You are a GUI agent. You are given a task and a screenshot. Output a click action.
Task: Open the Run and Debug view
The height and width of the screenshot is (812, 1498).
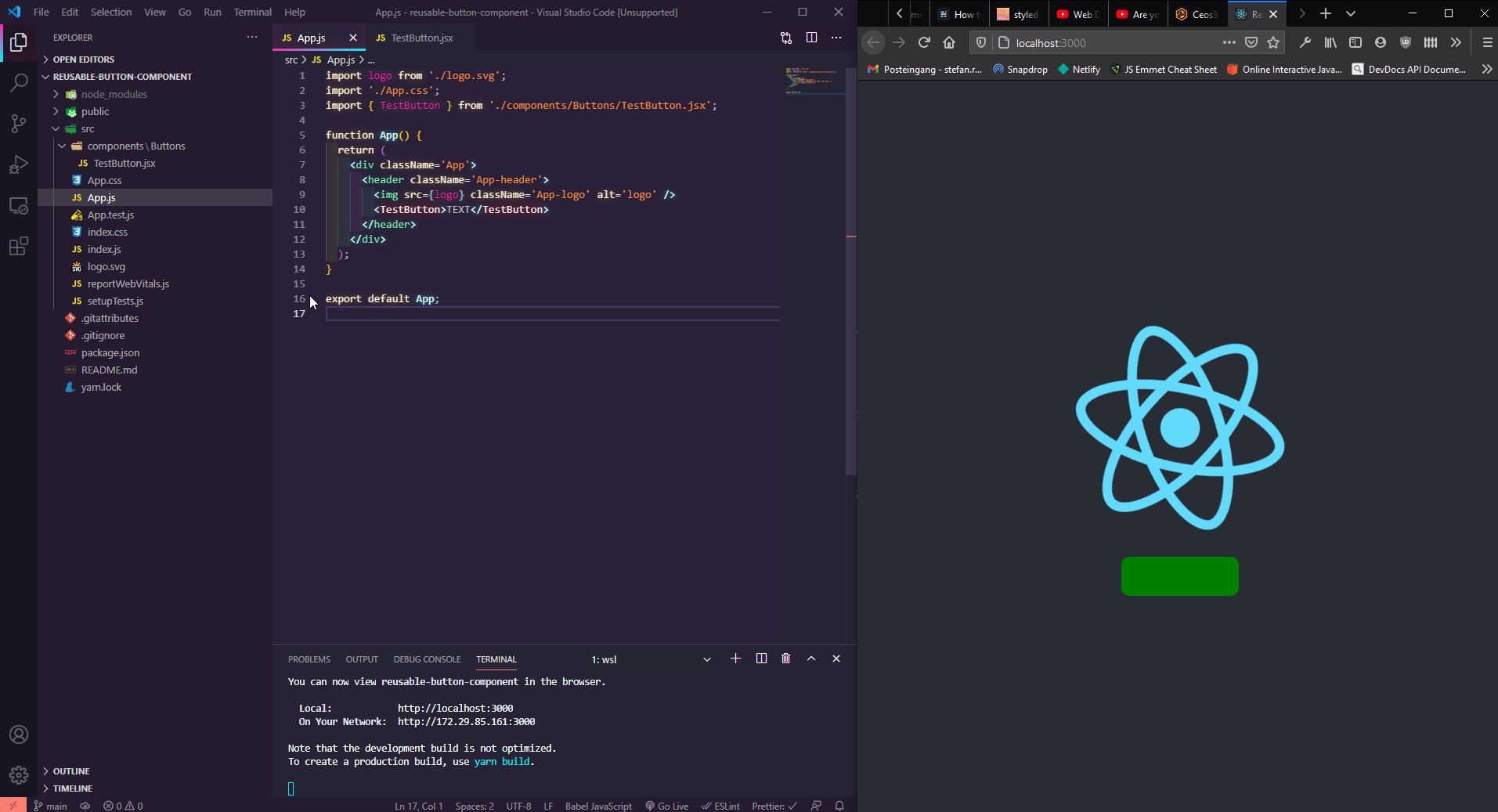17,164
